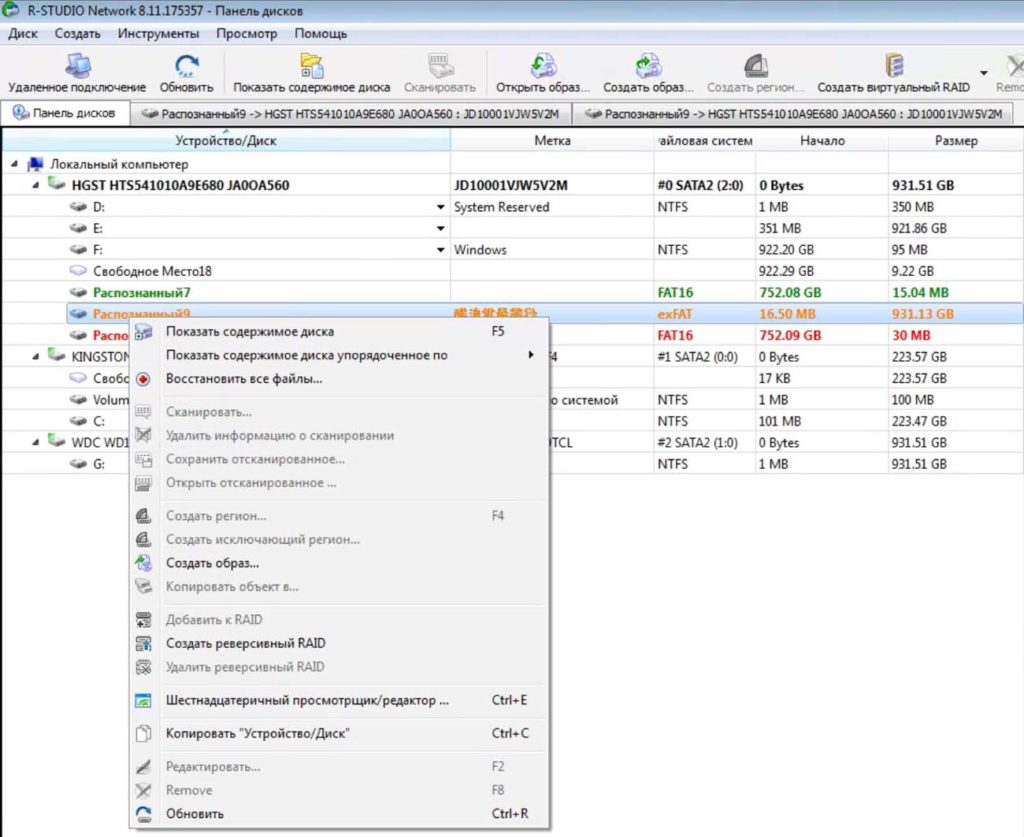Click the hex viewer menu icon

(x=143, y=701)
